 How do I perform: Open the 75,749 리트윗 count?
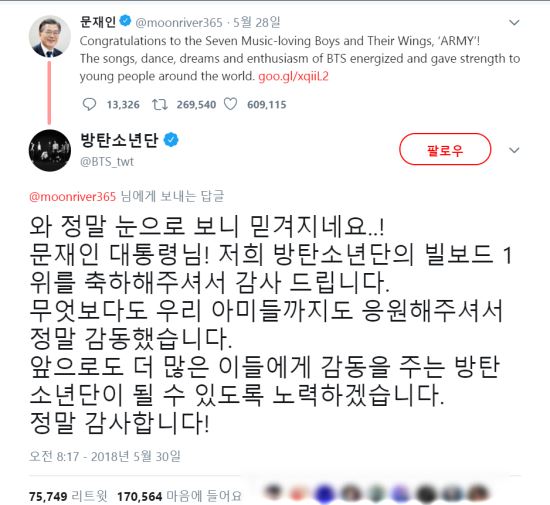pyautogui.click(x=68, y=496)
